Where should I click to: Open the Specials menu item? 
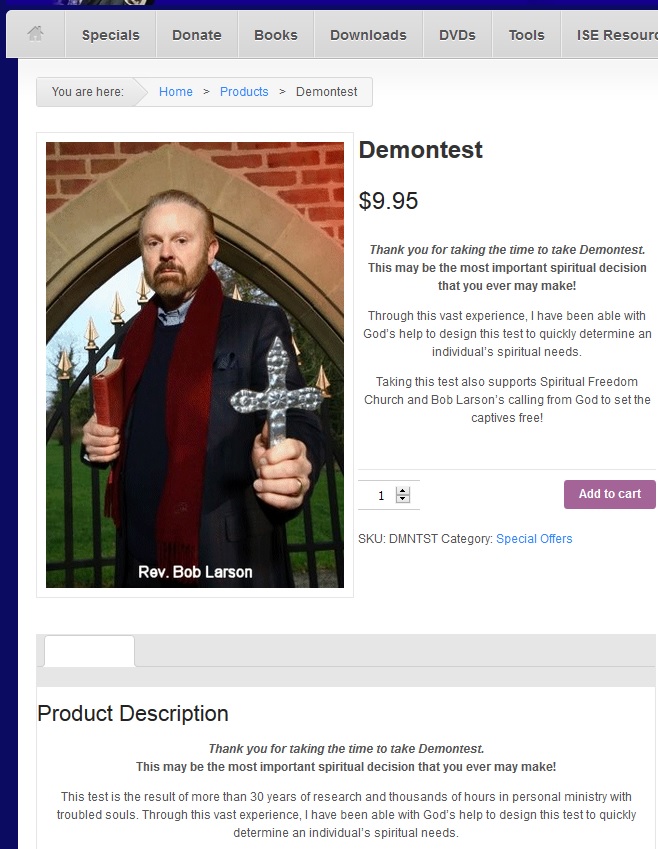(110, 35)
